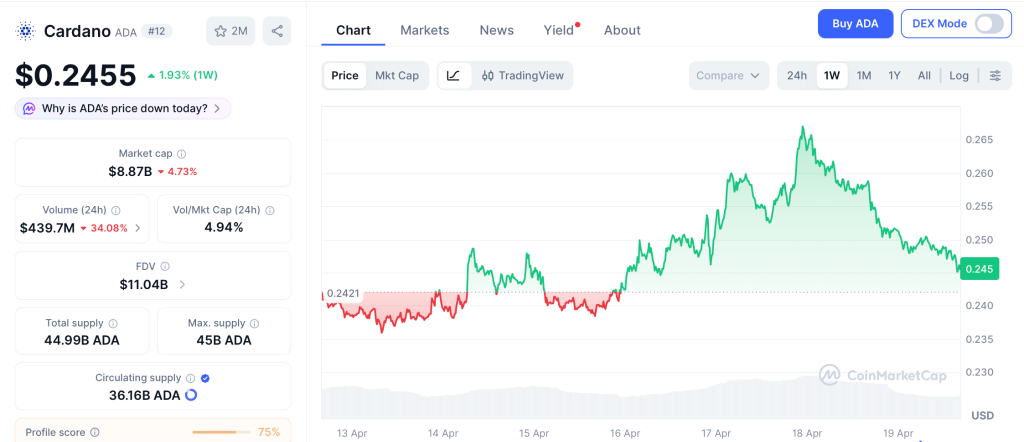Viewport: 1024px width, 442px height.
Task: Click the Market cap info icon
Action: click(181, 154)
